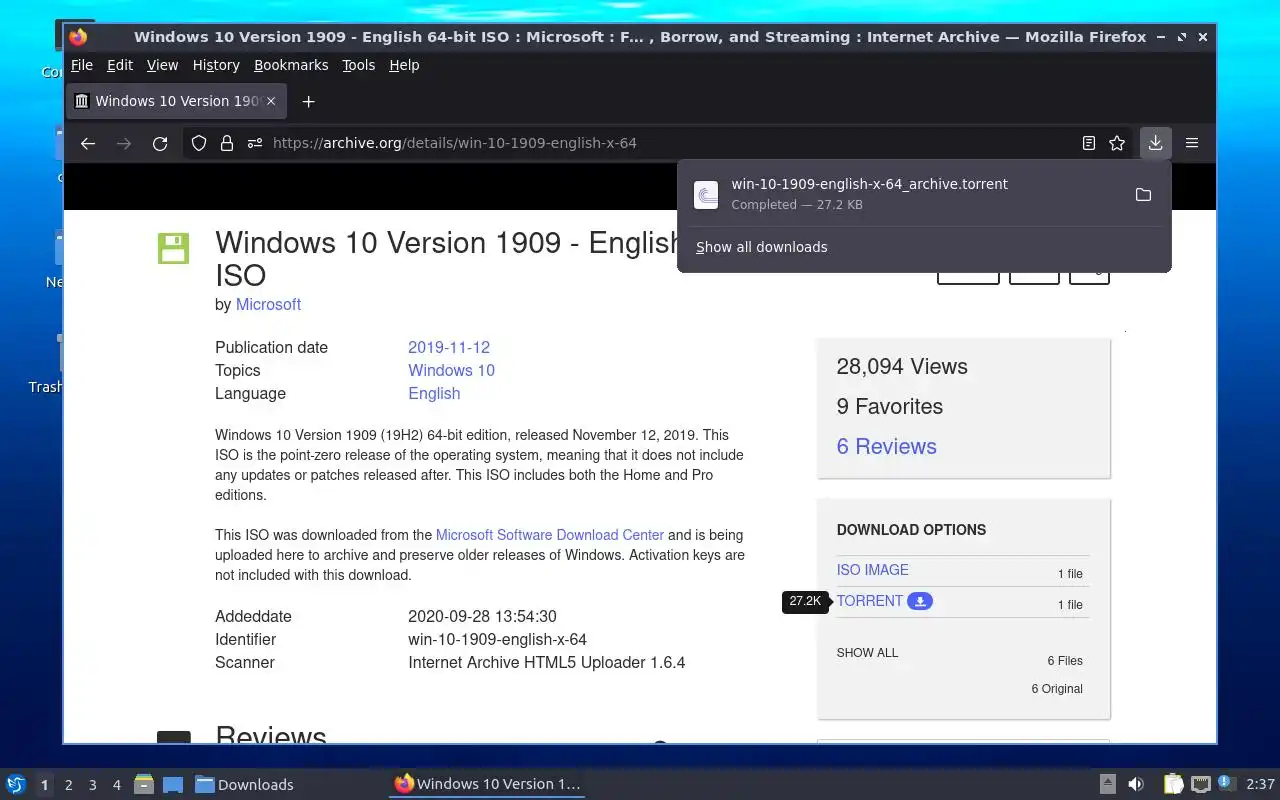Click the show desktop icon in taskbar

[172, 784]
